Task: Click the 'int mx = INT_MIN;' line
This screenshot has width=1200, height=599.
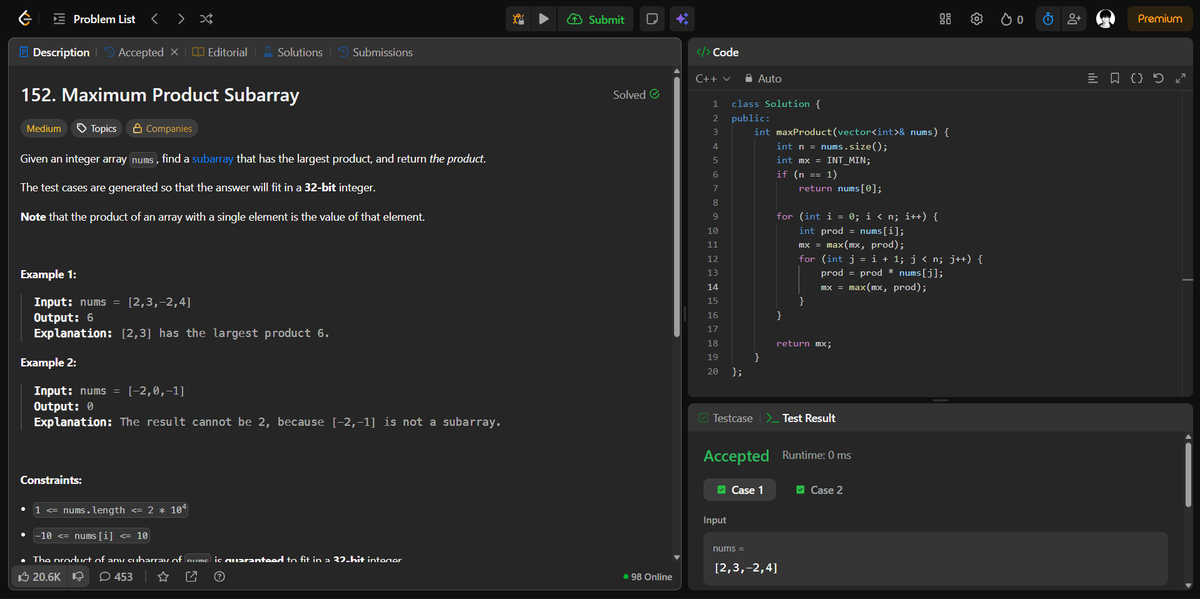Action: click(823, 160)
